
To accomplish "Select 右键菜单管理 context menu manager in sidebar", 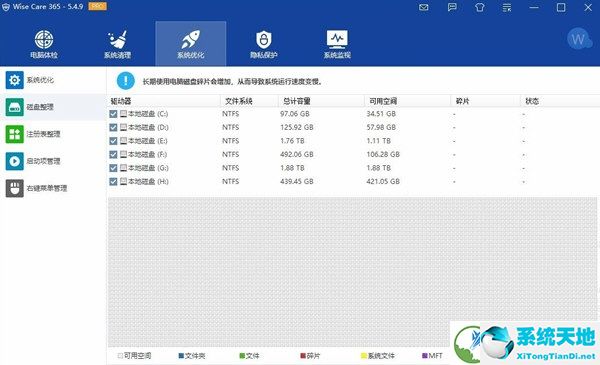I will (53, 188).
